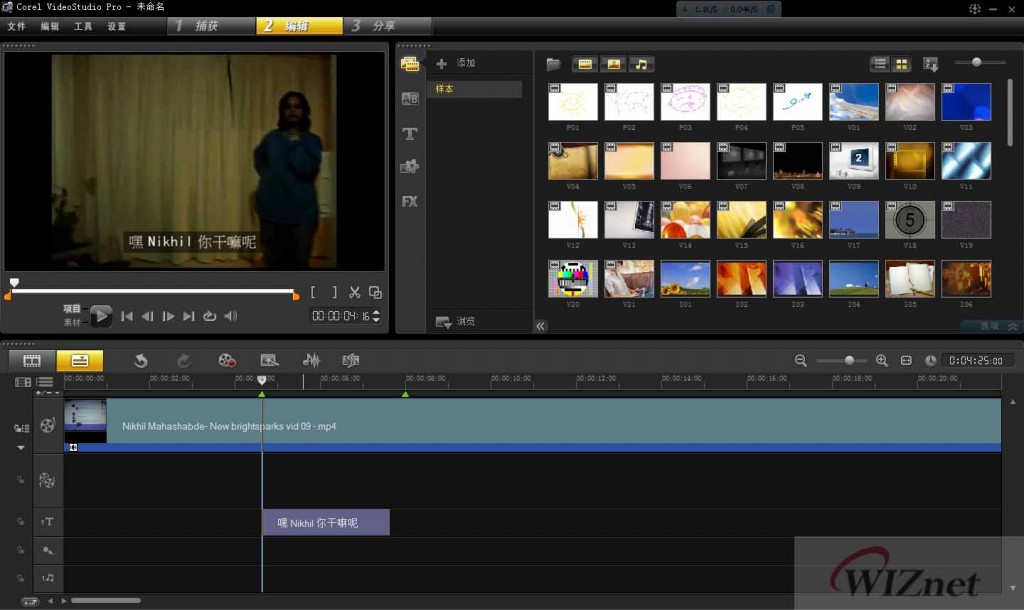Click the thumbnail size slider handle
The image size is (1024, 610).
click(976, 63)
